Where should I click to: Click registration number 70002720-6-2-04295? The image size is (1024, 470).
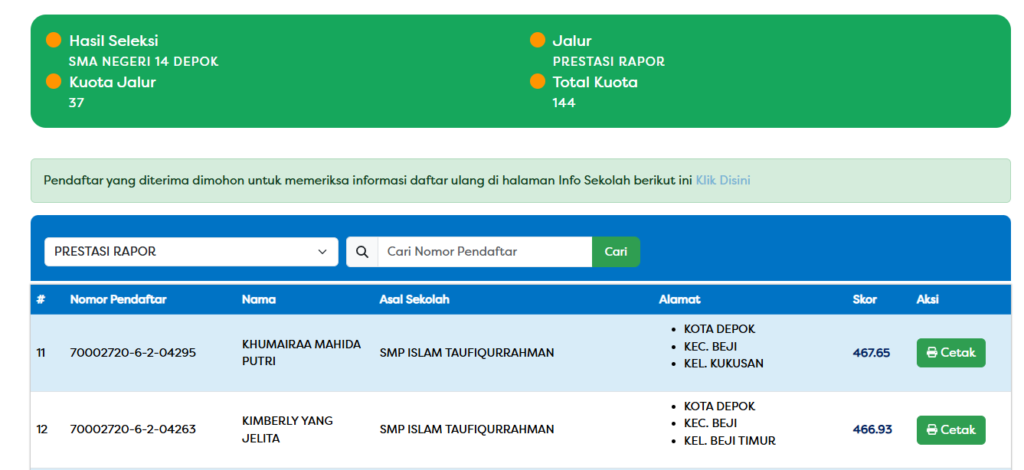click(x=133, y=353)
